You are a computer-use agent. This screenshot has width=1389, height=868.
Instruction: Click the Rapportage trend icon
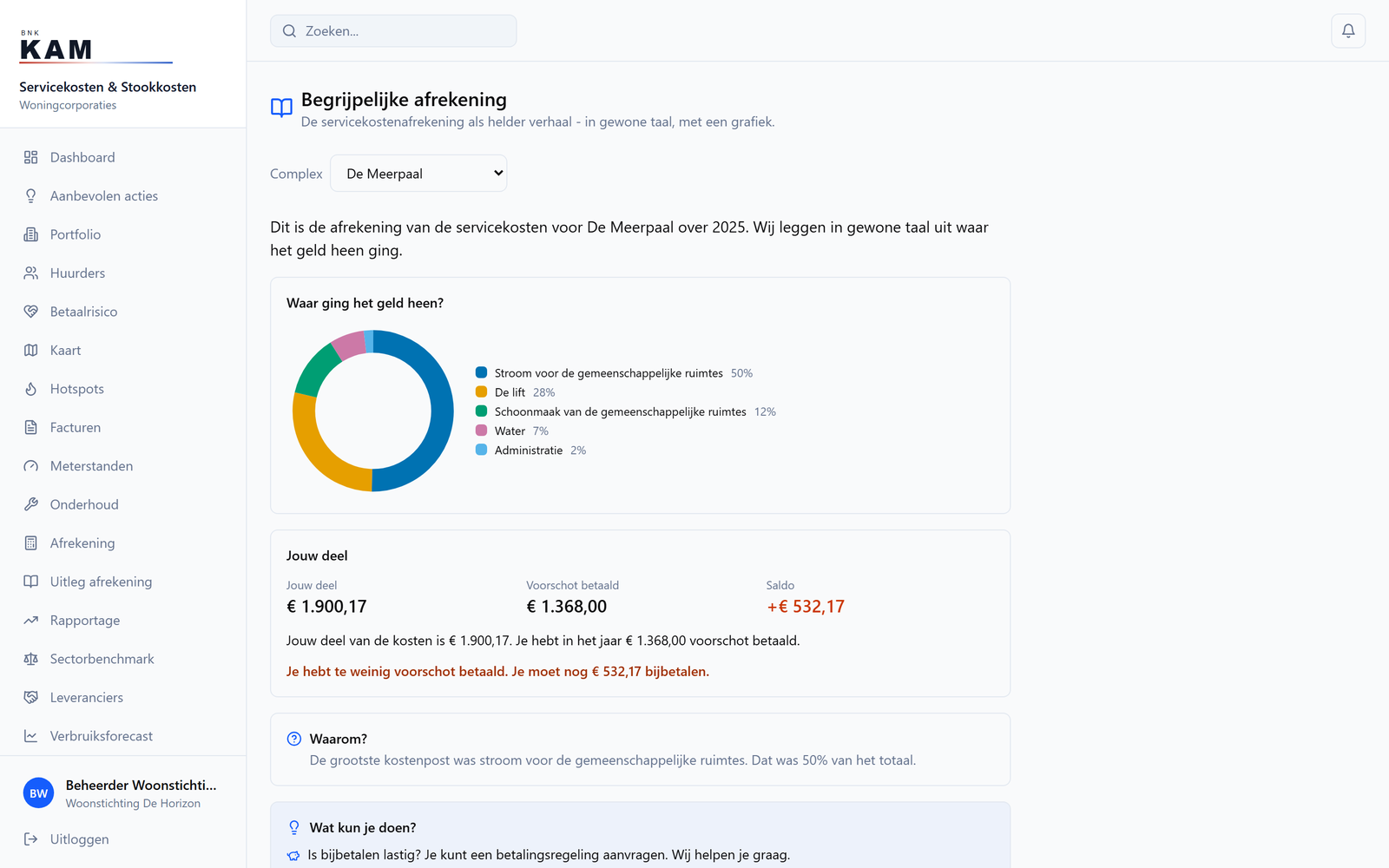coord(31,621)
